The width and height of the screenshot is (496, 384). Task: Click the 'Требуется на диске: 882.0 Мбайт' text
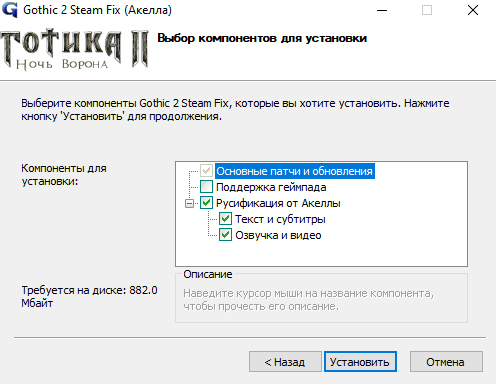click(89, 297)
